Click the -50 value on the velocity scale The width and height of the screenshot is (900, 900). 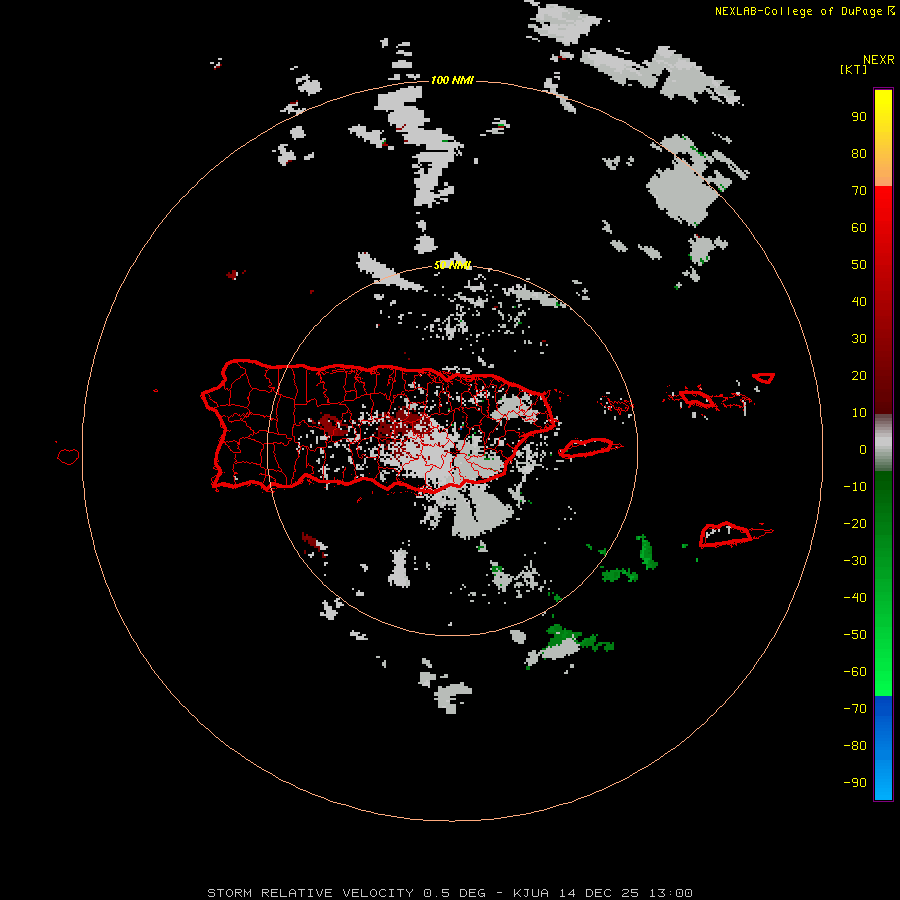click(855, 634)
